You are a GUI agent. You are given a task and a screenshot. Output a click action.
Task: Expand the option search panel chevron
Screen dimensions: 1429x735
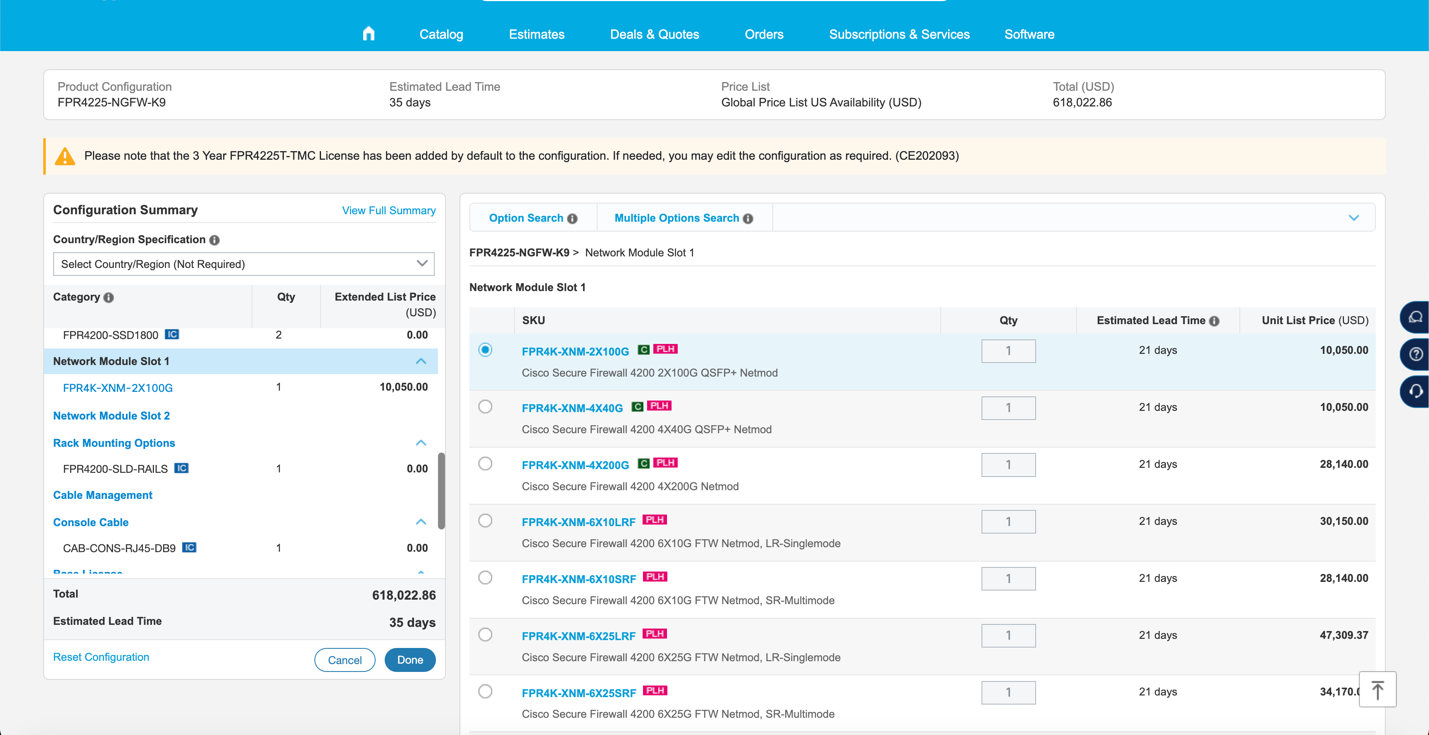(1354, 218)
